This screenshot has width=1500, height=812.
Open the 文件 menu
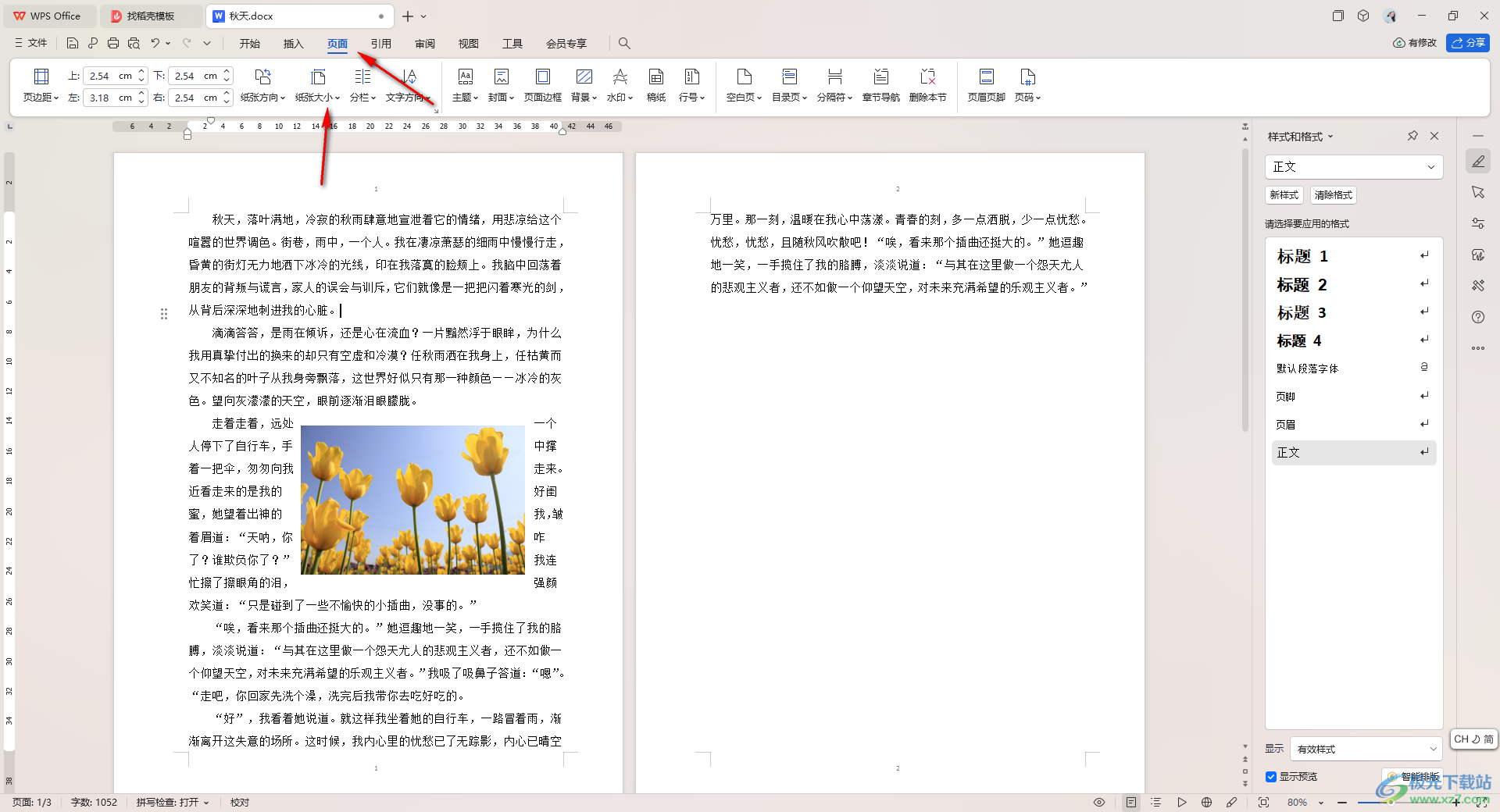coord(31,44)
